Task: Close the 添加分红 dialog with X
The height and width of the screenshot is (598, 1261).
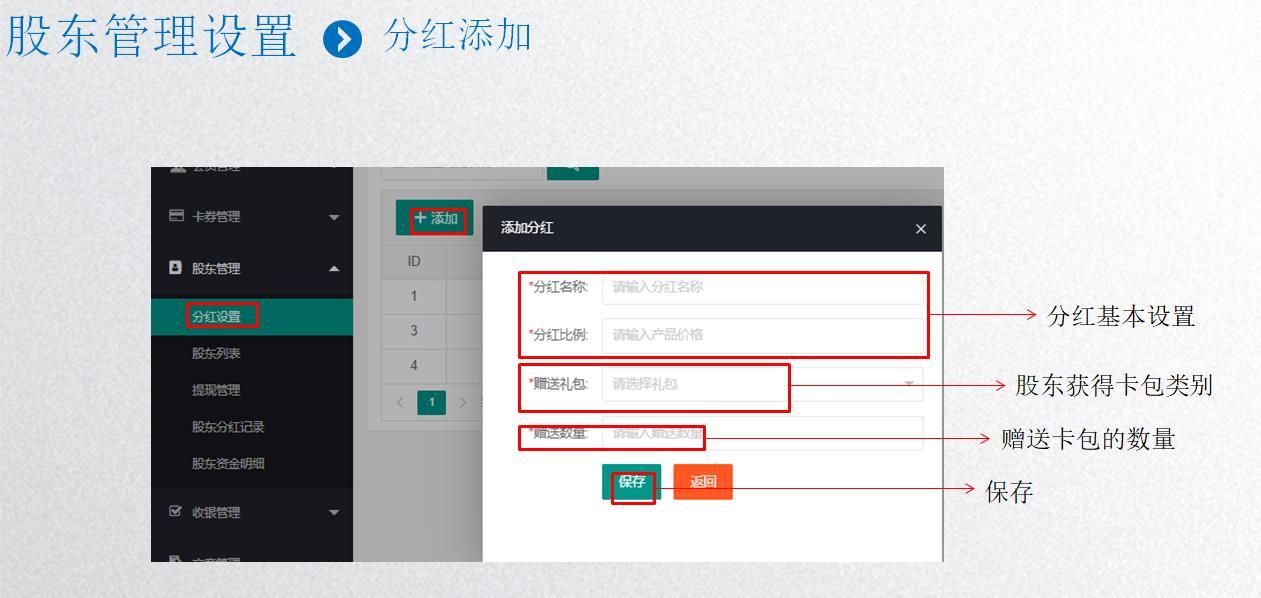Action: click(x=921, y=229)
